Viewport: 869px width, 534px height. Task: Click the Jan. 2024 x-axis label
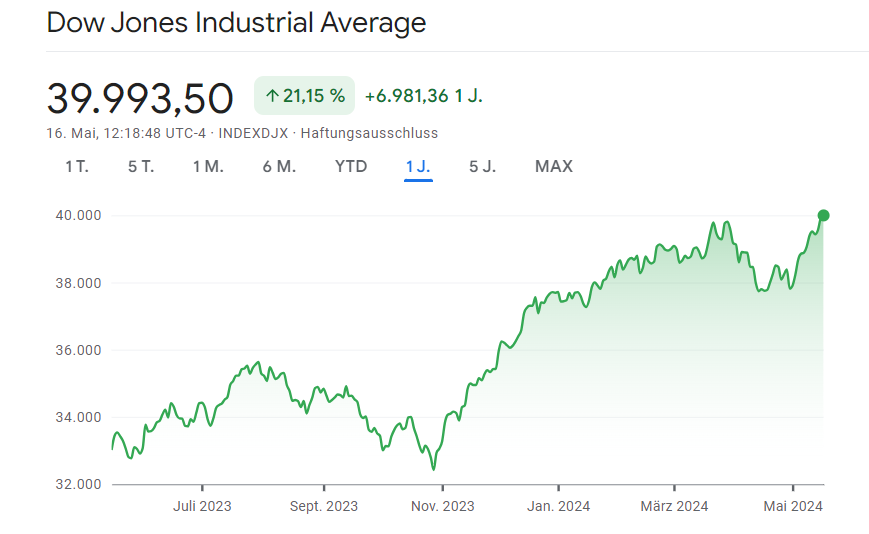point(559,506)
